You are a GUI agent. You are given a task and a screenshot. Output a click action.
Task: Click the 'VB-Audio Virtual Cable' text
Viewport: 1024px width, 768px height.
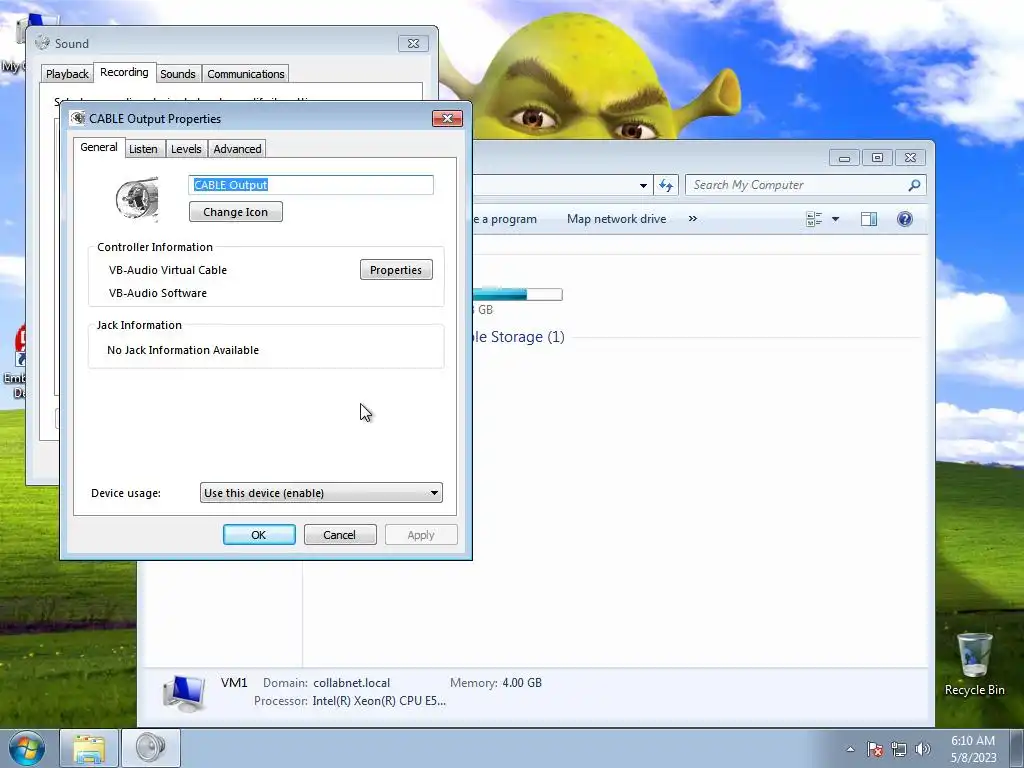pyautogui.click(x=168, y=270)
